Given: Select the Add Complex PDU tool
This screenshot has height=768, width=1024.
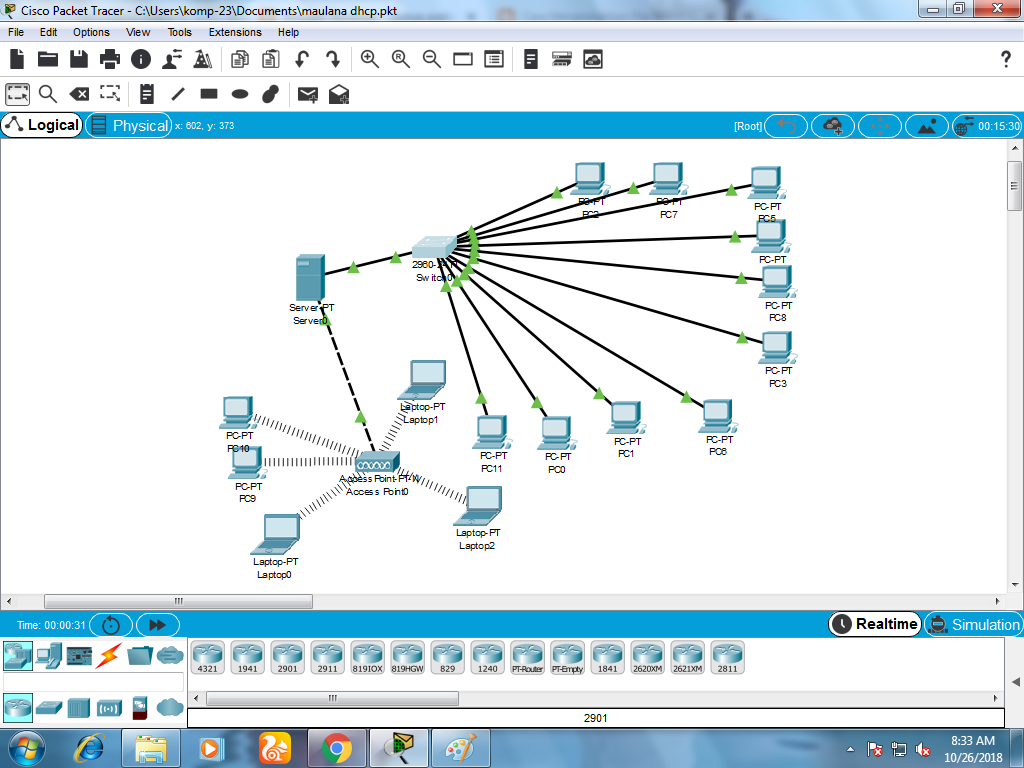Looking at the screenshot, I should point(339,94).
